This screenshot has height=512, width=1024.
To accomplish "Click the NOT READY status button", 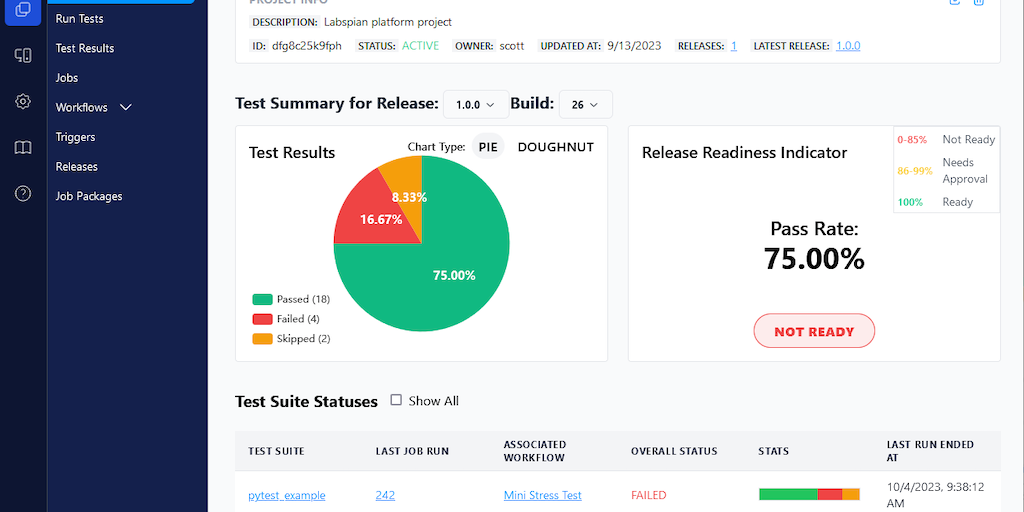I will click(x=814, y=331).
